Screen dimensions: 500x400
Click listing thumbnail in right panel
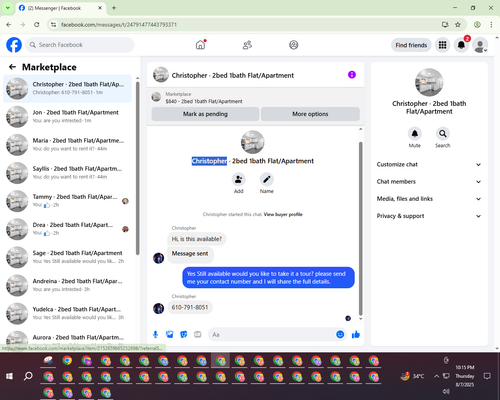(429, 82)
